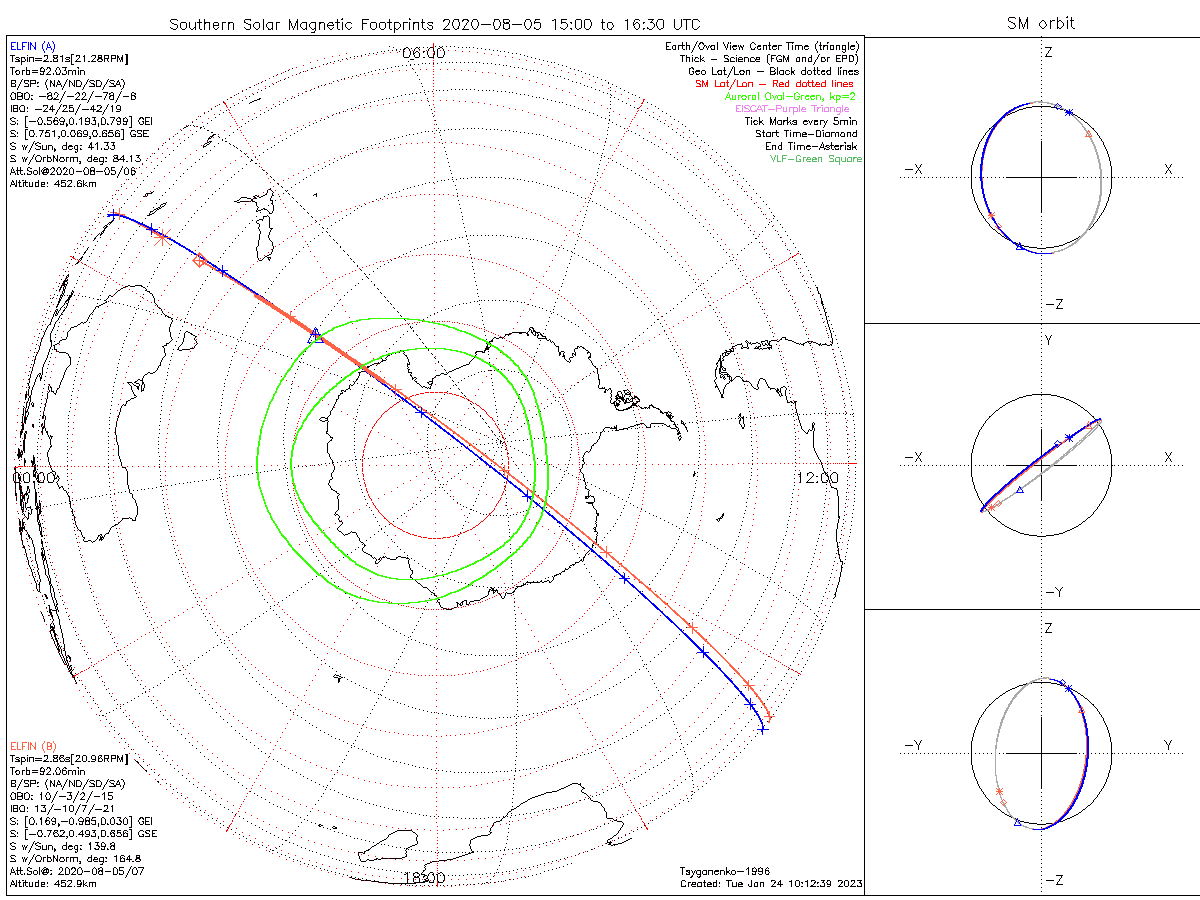Click green legend entry 'Auroral Oval-Green, kp=2'
This screenshot has width=1200, height=900.
click(x=790, y=96)
